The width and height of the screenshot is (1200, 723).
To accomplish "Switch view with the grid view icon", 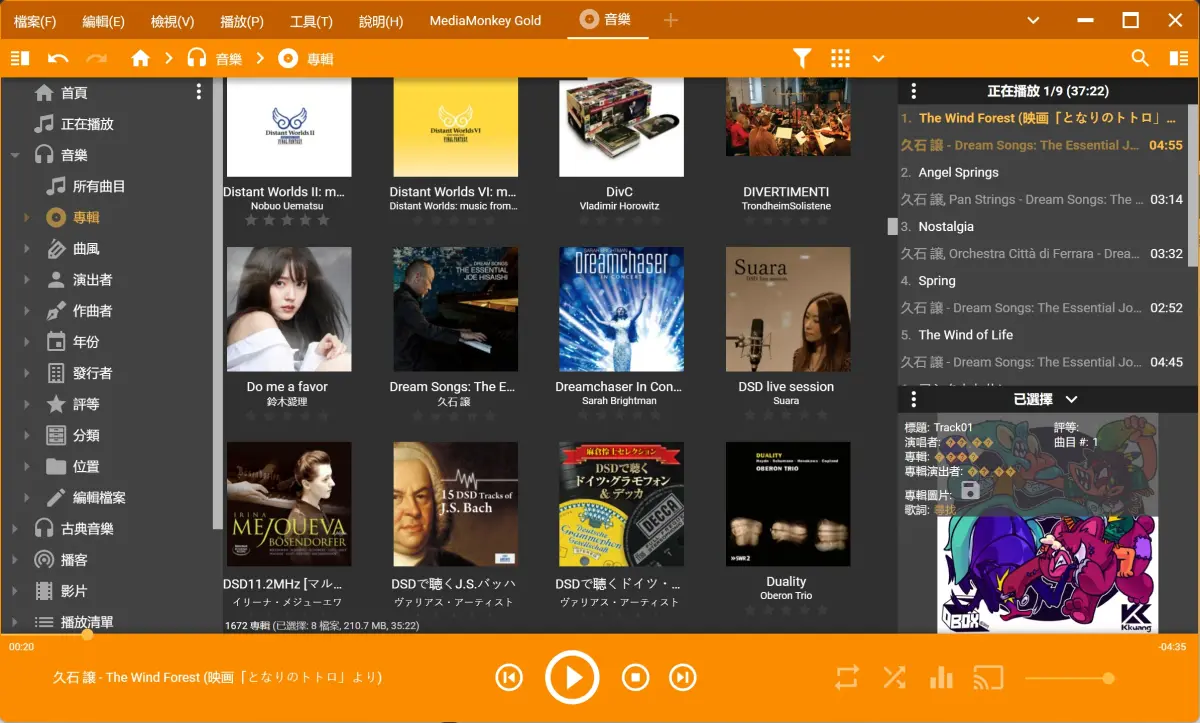I will coord(840,59).
